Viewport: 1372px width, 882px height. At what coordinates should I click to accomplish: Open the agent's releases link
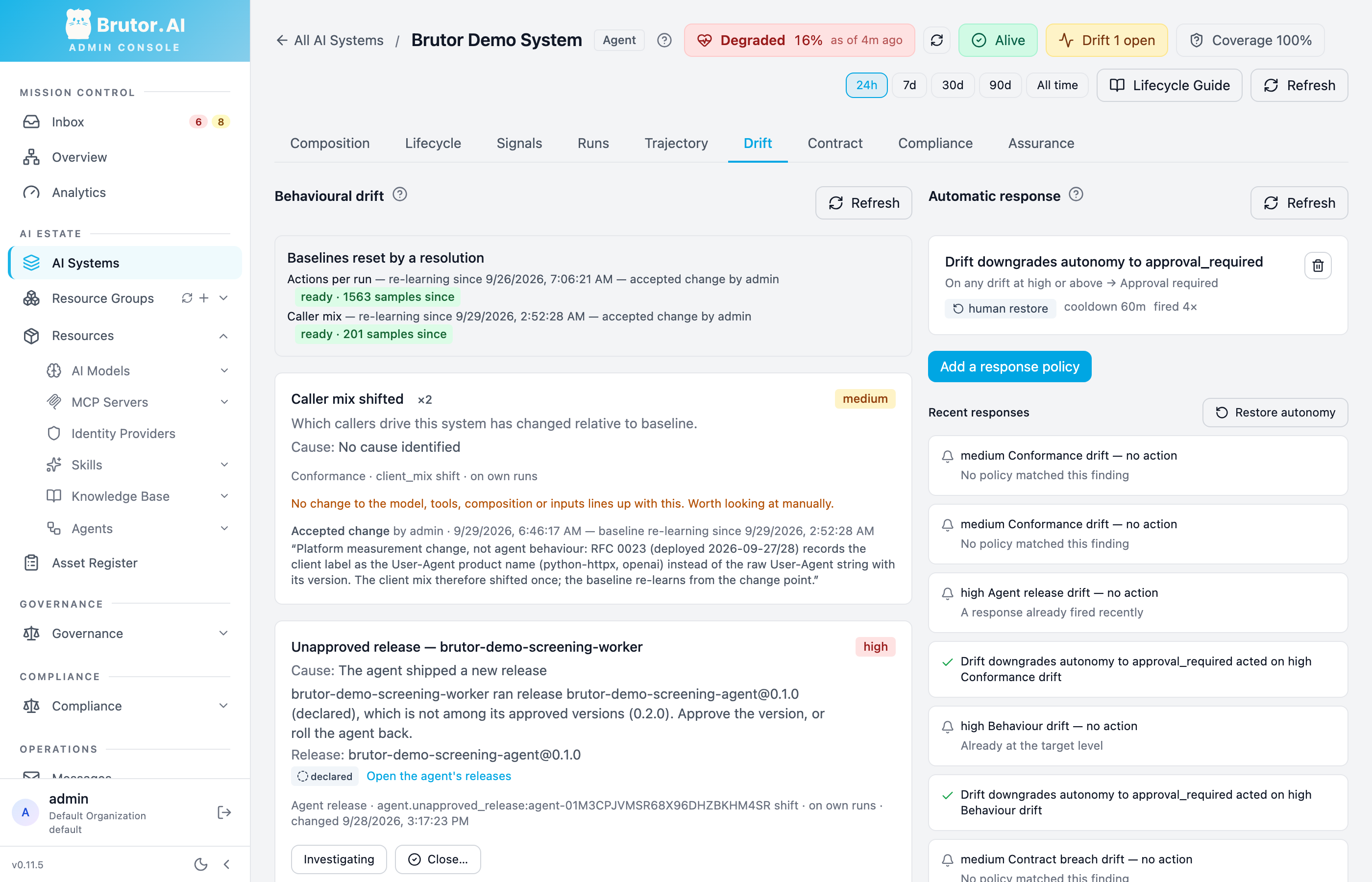click(439, 776)
